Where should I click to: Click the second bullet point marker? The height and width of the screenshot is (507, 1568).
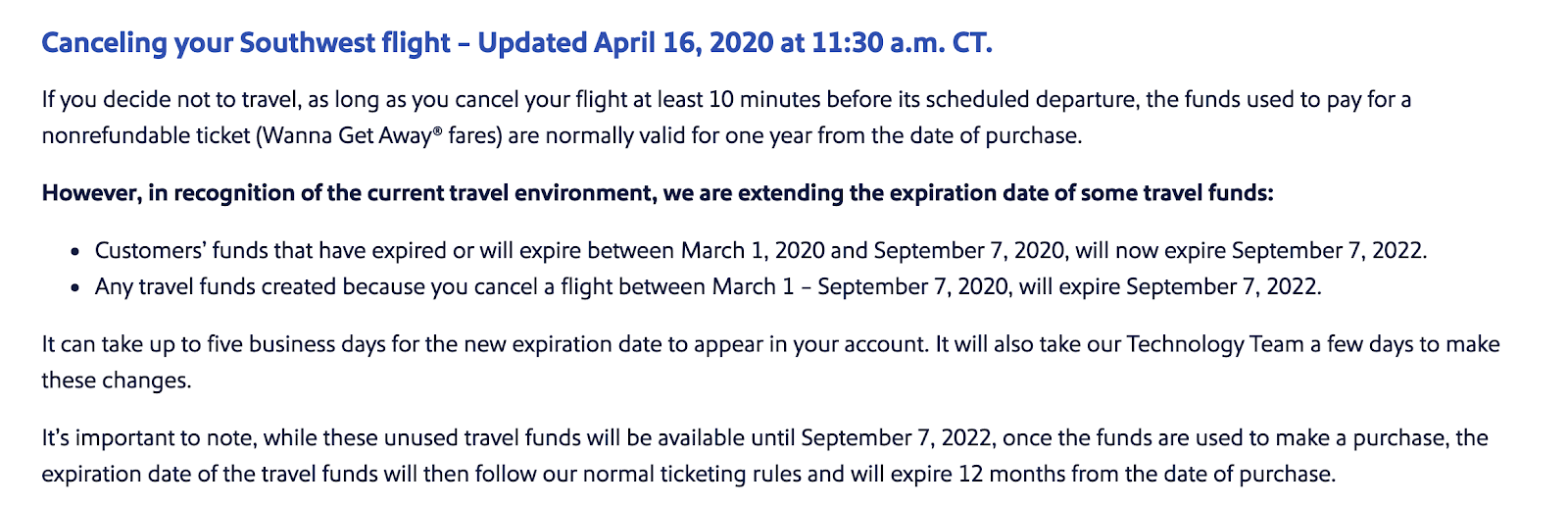(x=74, y=288)
